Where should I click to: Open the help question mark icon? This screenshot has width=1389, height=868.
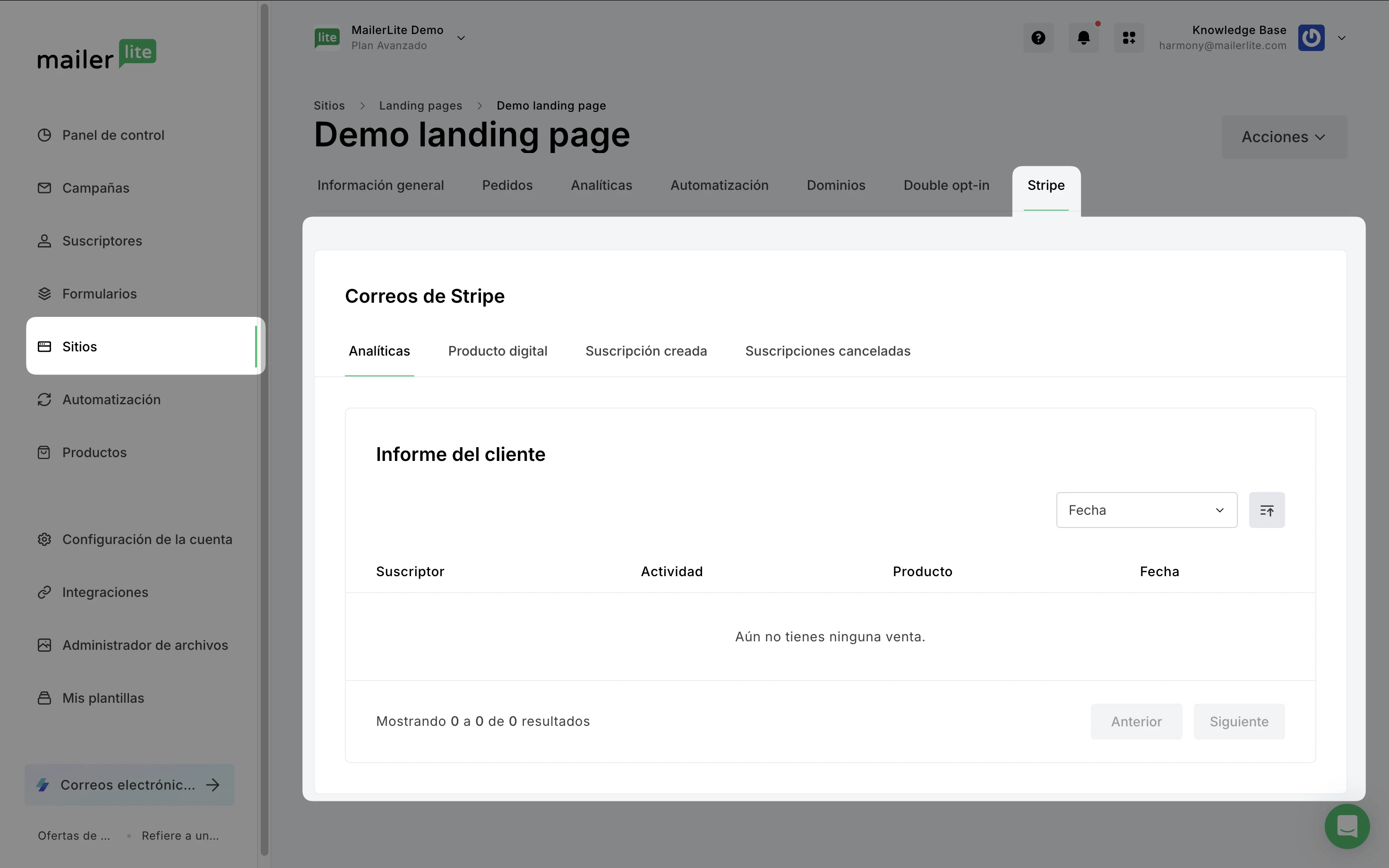point(1038,38)
